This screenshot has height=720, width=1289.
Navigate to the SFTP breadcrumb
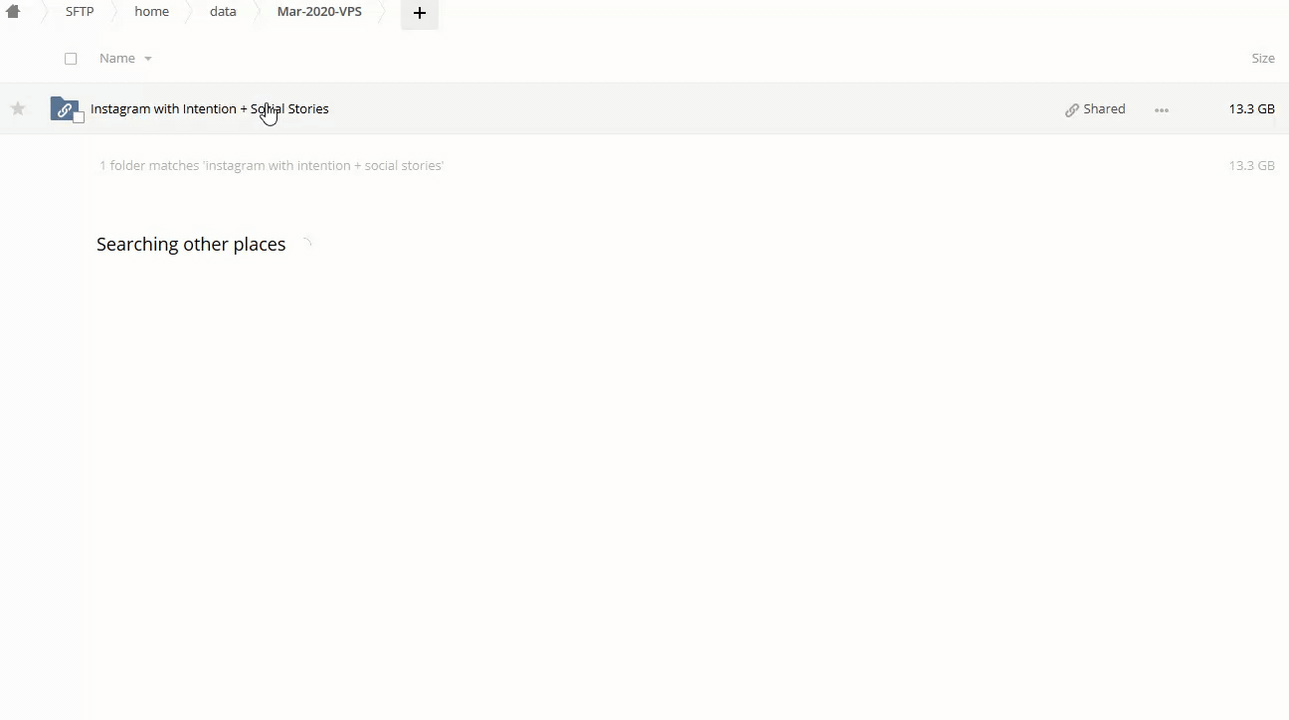click(79, 12)
